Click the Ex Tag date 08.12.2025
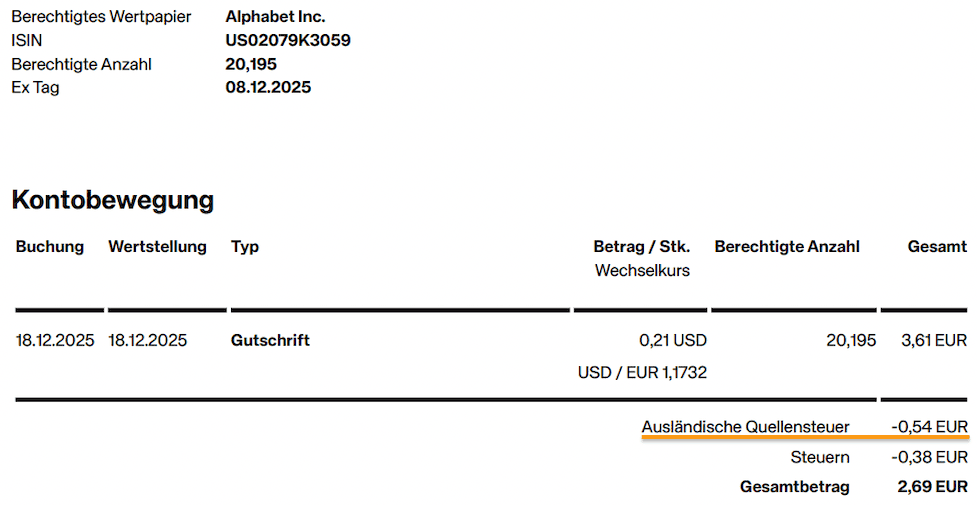 [x=268, y=88]
